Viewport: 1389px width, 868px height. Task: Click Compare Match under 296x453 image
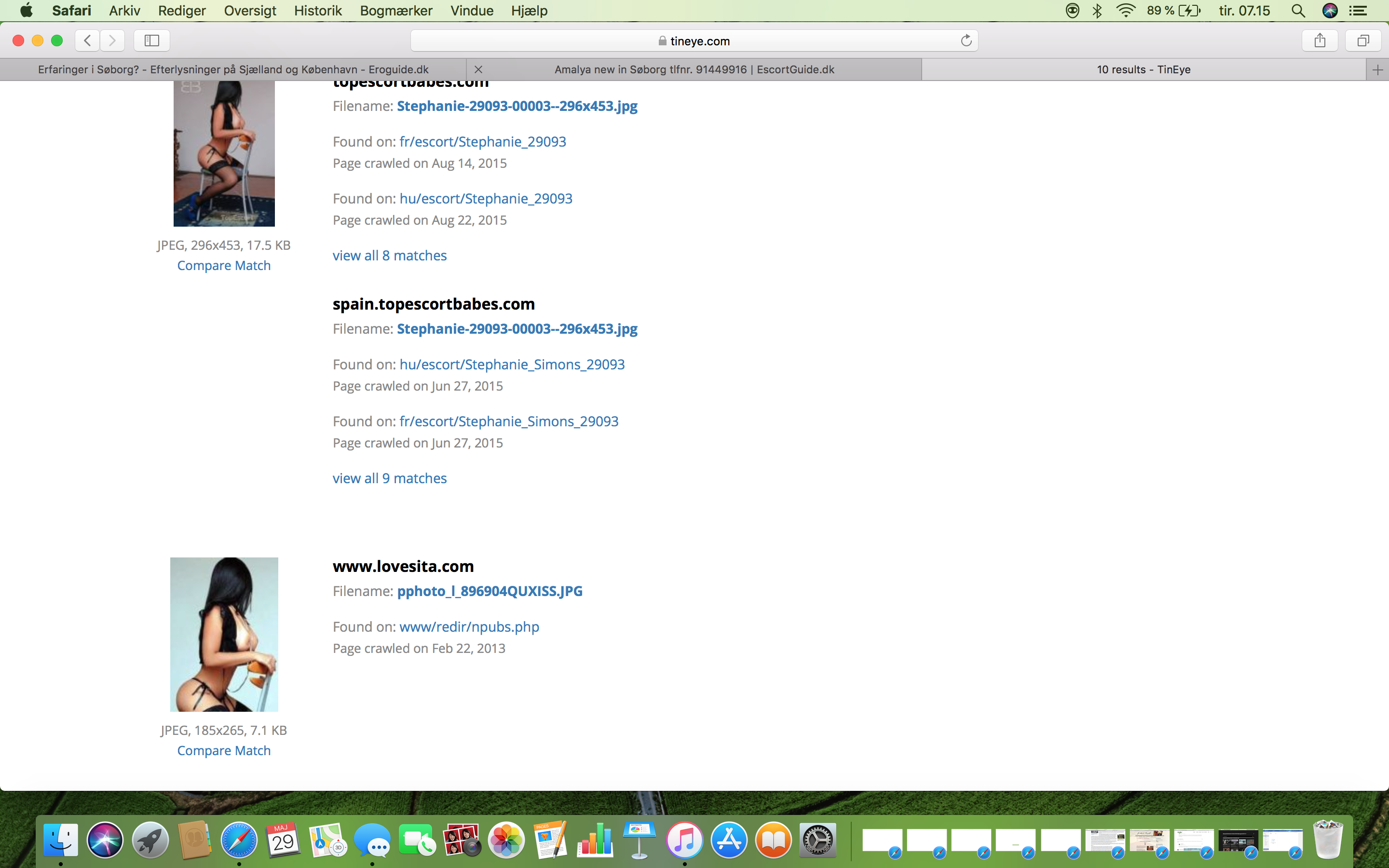point(224,265)
